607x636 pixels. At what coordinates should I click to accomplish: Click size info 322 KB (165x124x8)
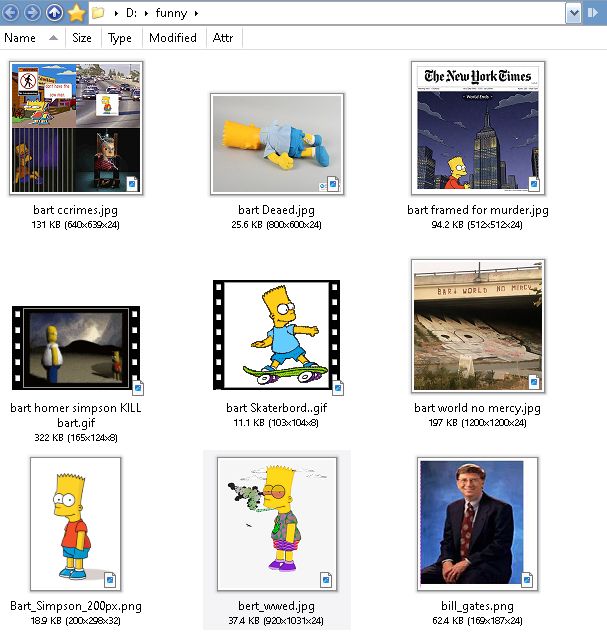pyautogui.click(x=76, y=438)
